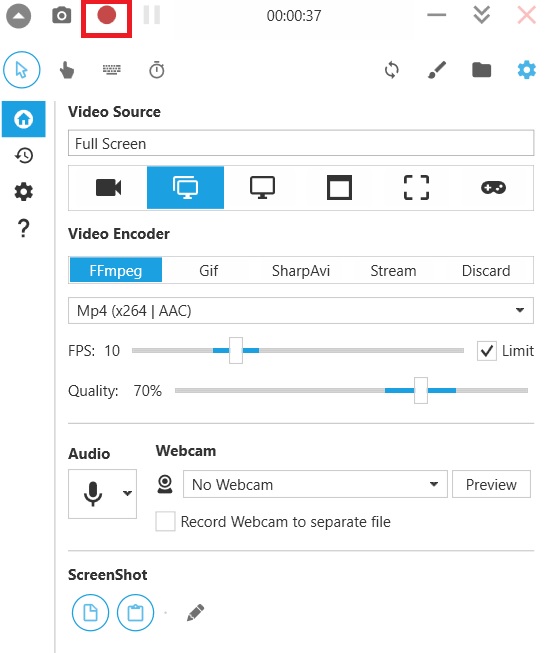Image resolution: width=546 pixels, height=653 pixels.
Task: Open the blue gear settings icon
Action: (526, 70)
